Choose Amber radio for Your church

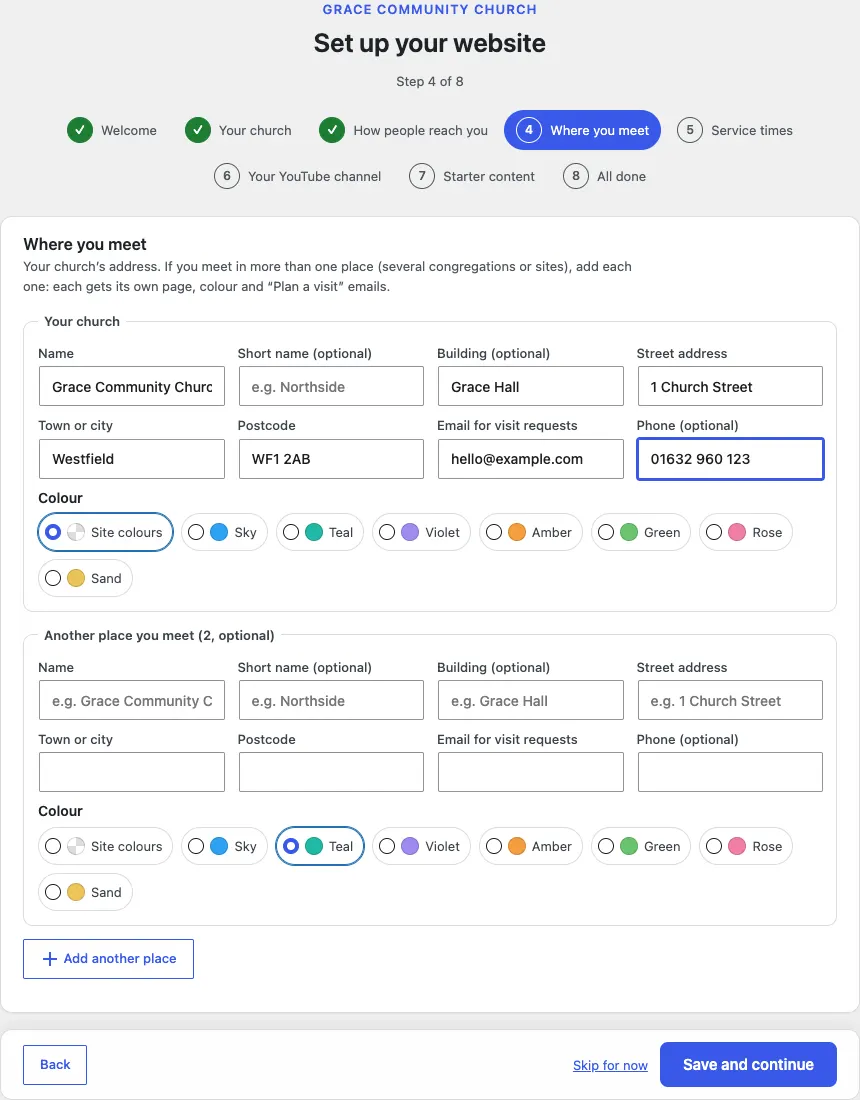[494, 532]
